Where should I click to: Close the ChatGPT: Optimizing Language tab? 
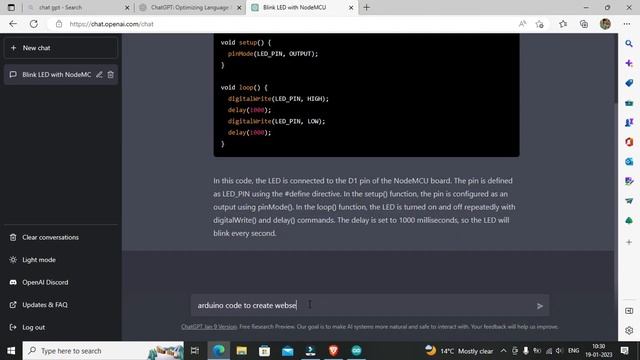[x=239, y=7]
